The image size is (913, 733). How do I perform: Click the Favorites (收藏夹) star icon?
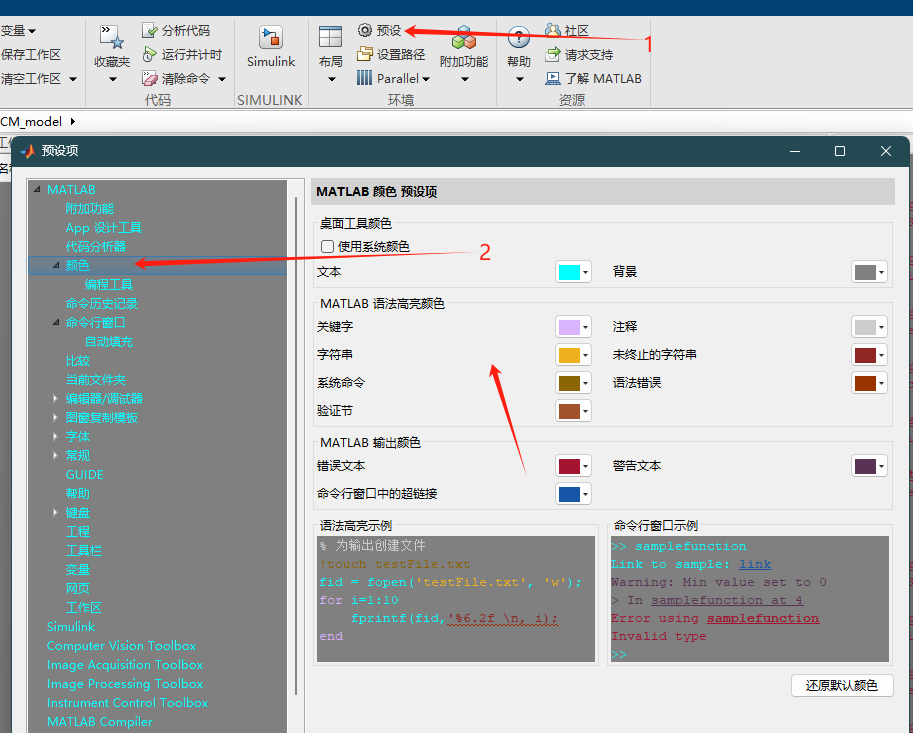point(112,37)
